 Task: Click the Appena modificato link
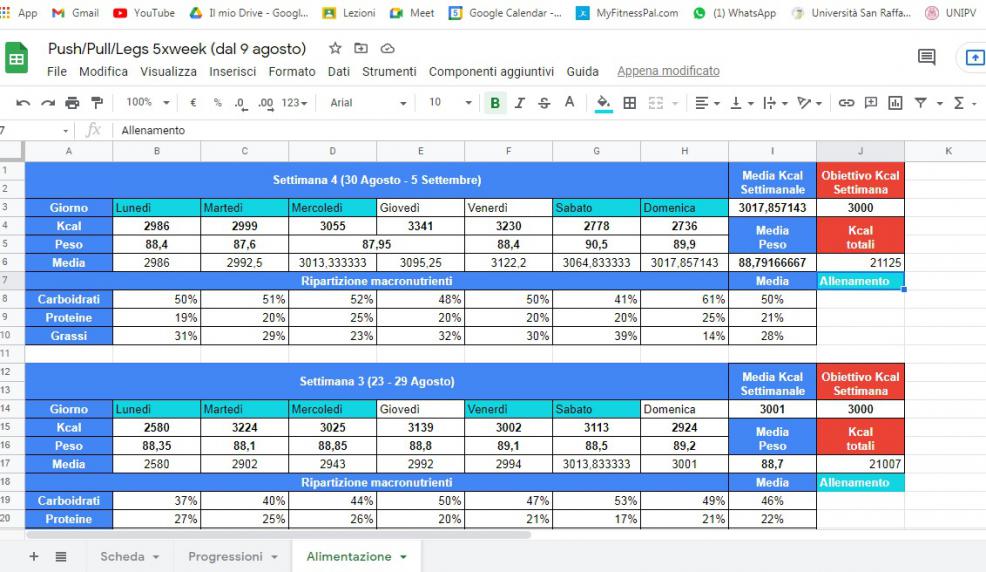(668, 72)
